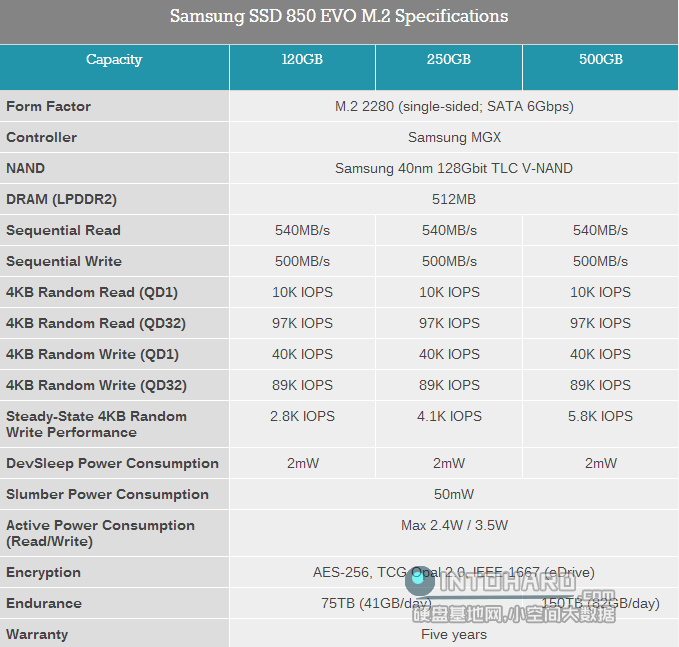Image resolution: width=679 pixels, height=647 pixels.
Task: Click '2mW' in the 120GB column
Action: [303, 463]
